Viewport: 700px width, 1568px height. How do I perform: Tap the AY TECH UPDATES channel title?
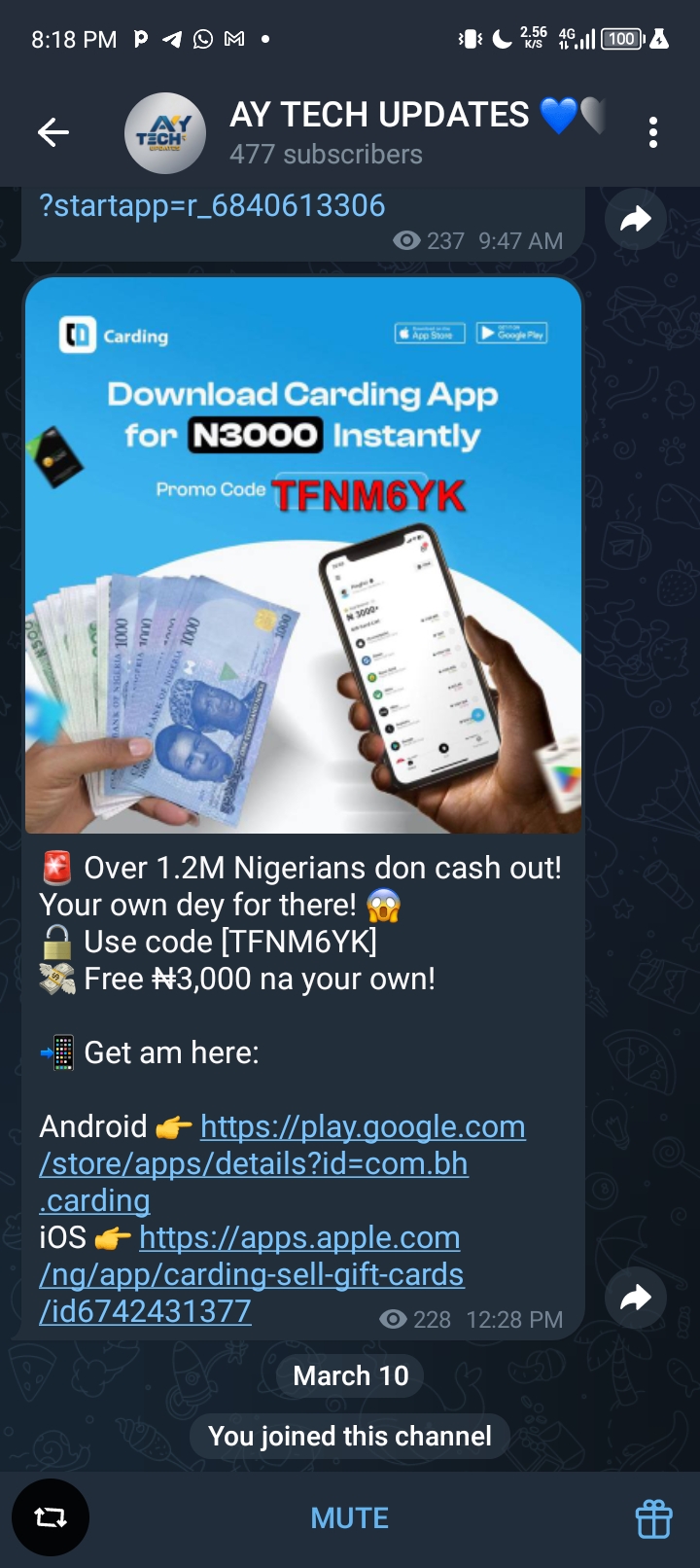coord(379,115)
